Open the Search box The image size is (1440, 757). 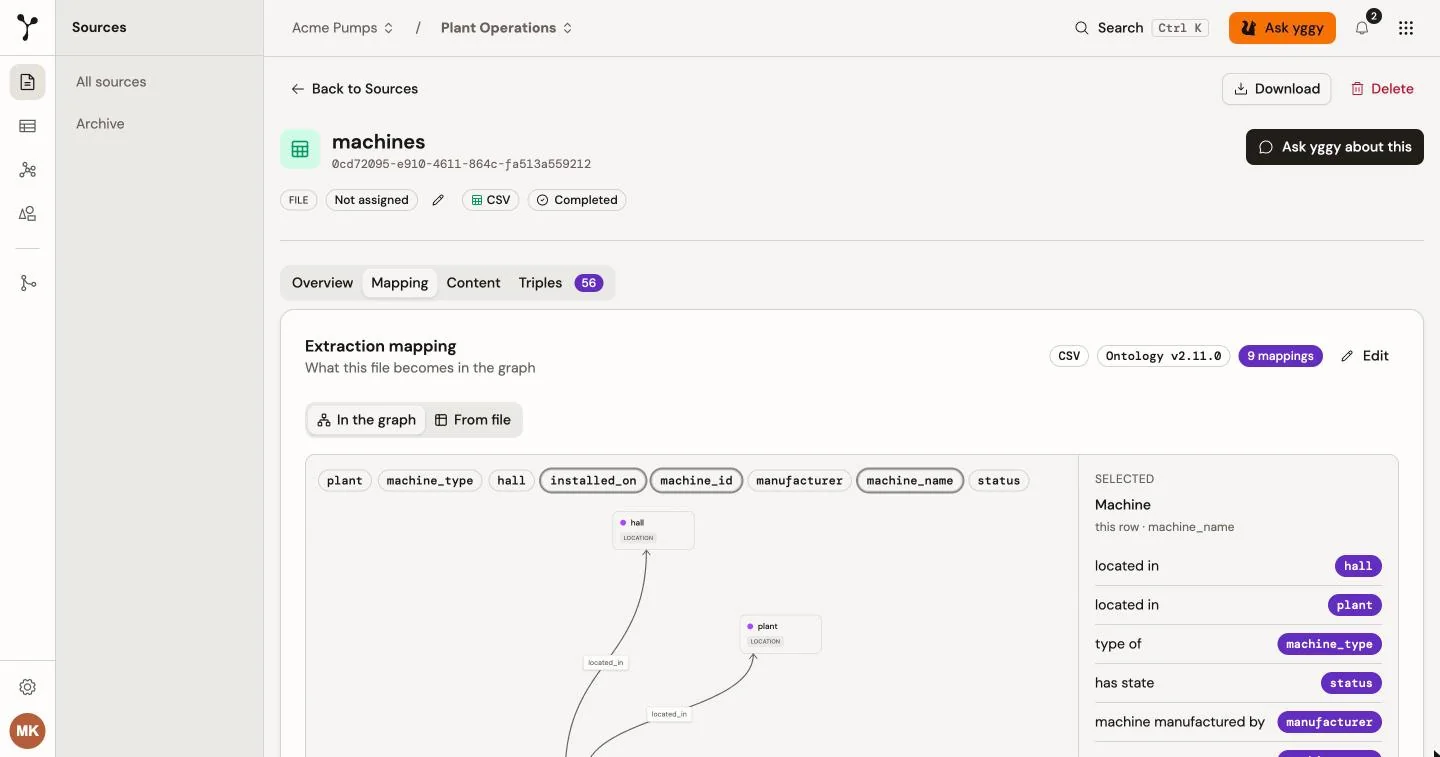point(1140,28)
